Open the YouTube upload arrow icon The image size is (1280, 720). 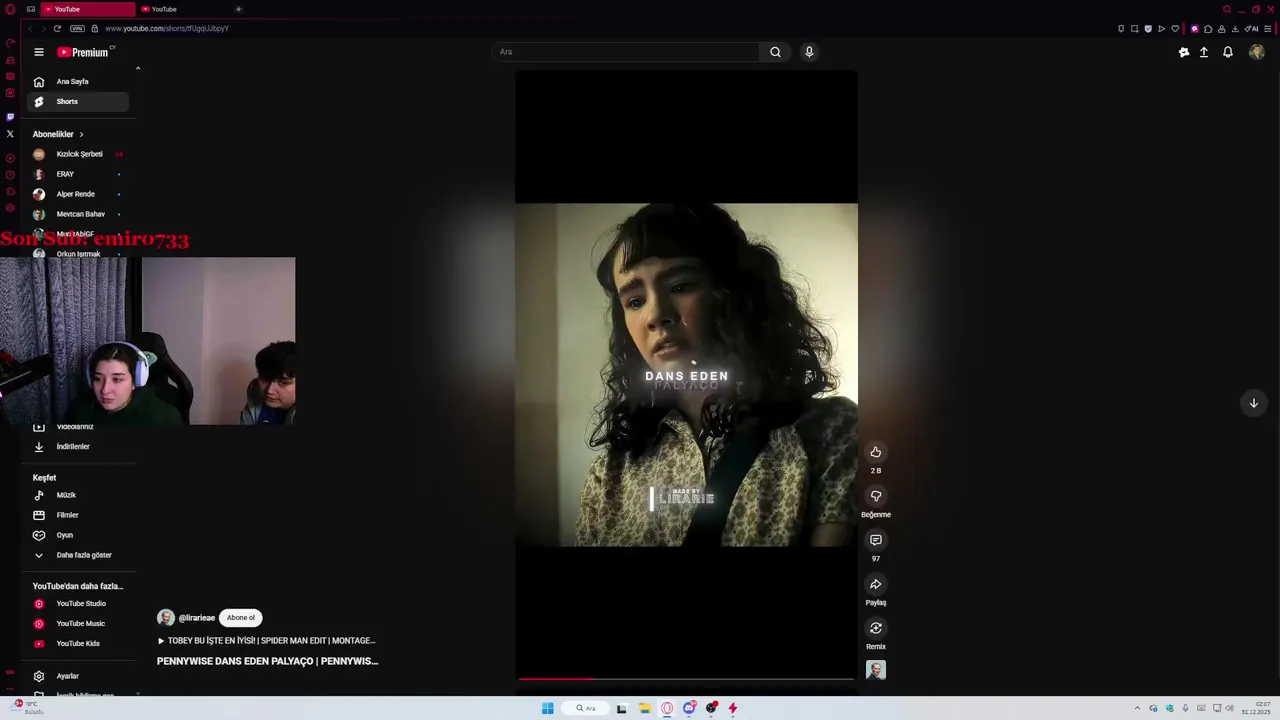[1204, 52]
